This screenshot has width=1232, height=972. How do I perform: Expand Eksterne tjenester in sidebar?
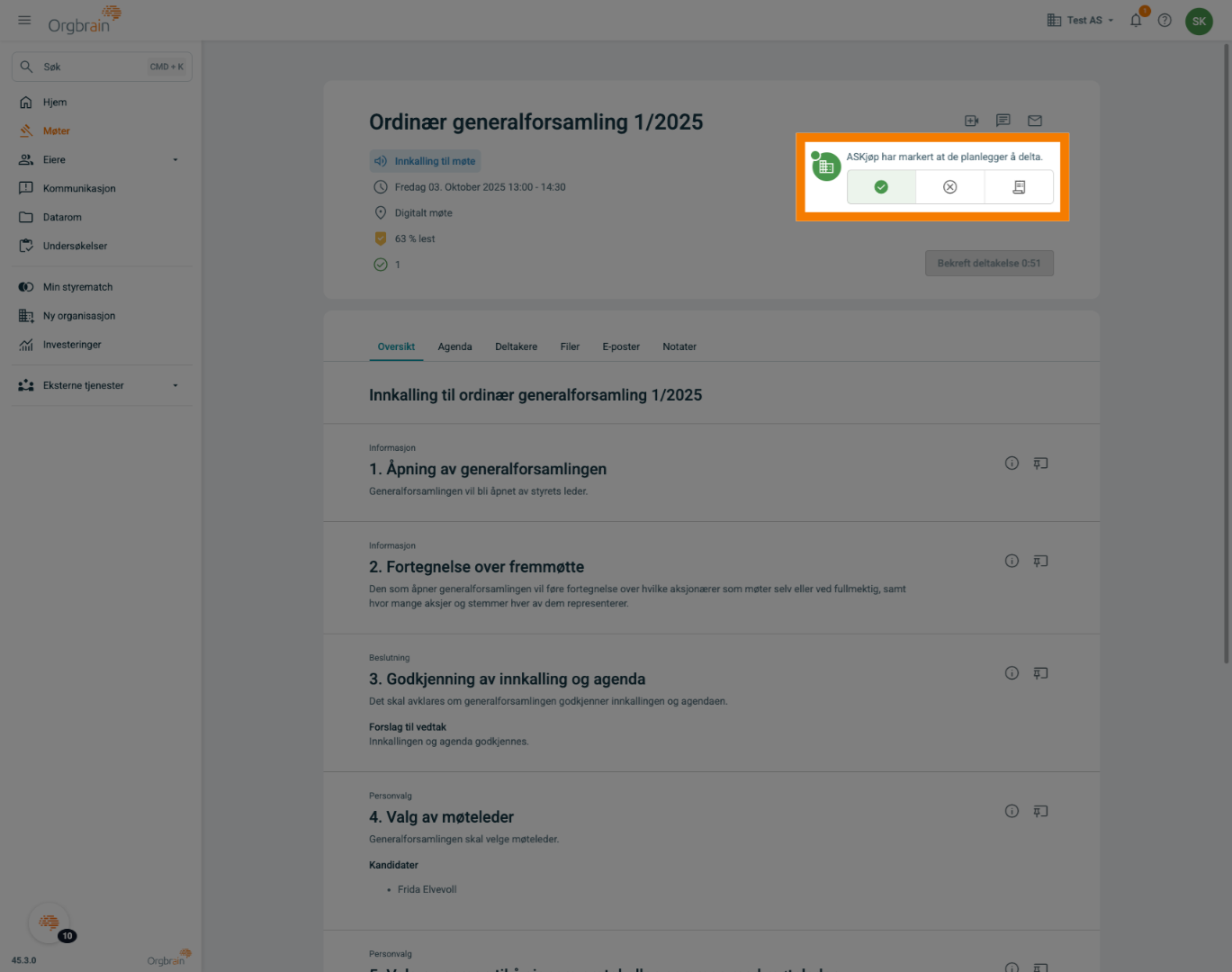tap(175, 385)
